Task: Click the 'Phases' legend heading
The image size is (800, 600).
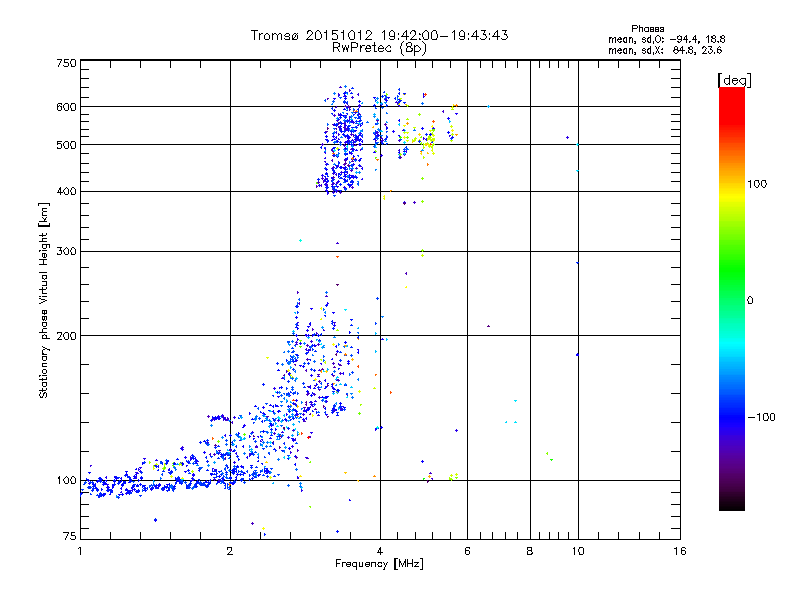Action: 647,29
